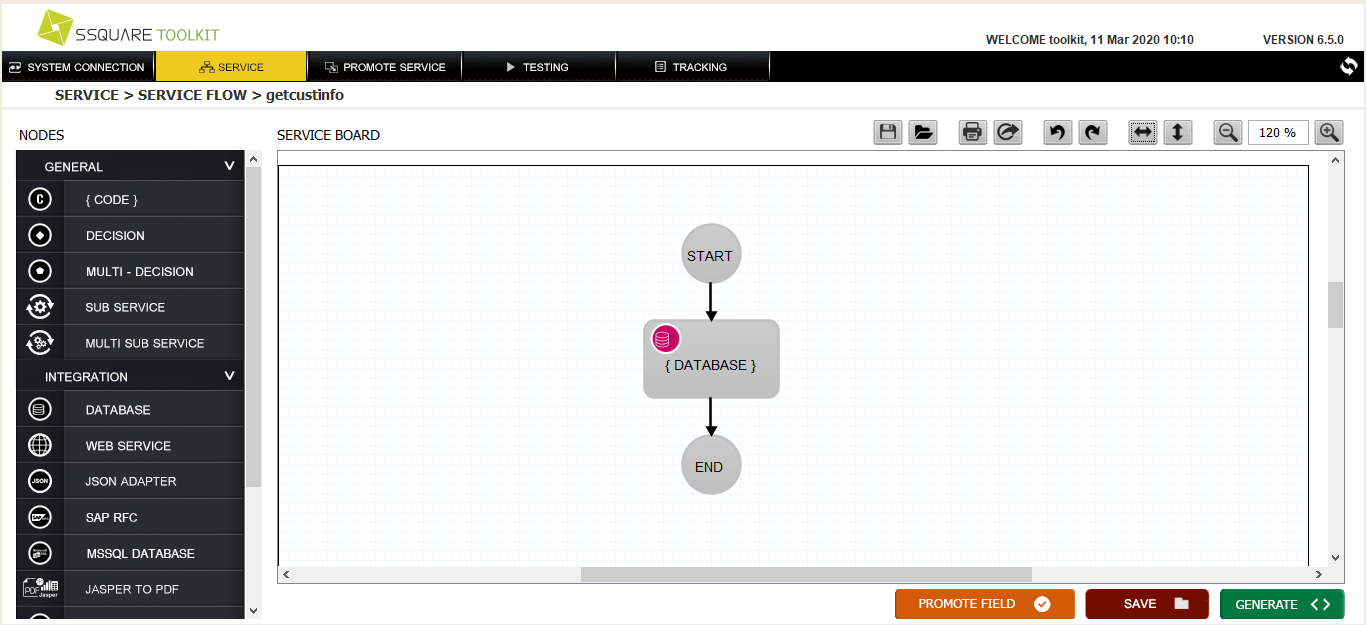Click the SSquare Toolkit logo

tap(128, 29)
